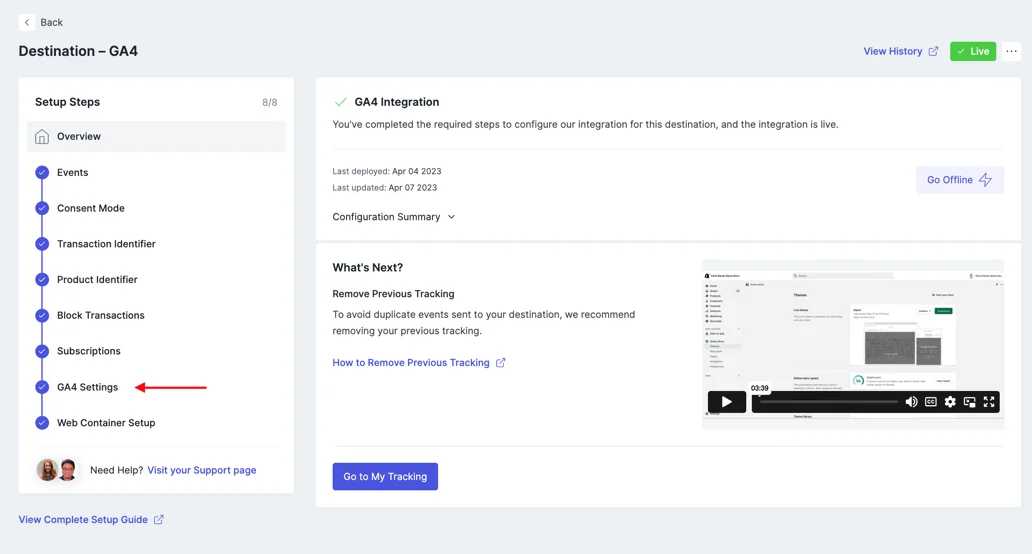
Task: Click the Overview home icon
Action: point(42,136)
